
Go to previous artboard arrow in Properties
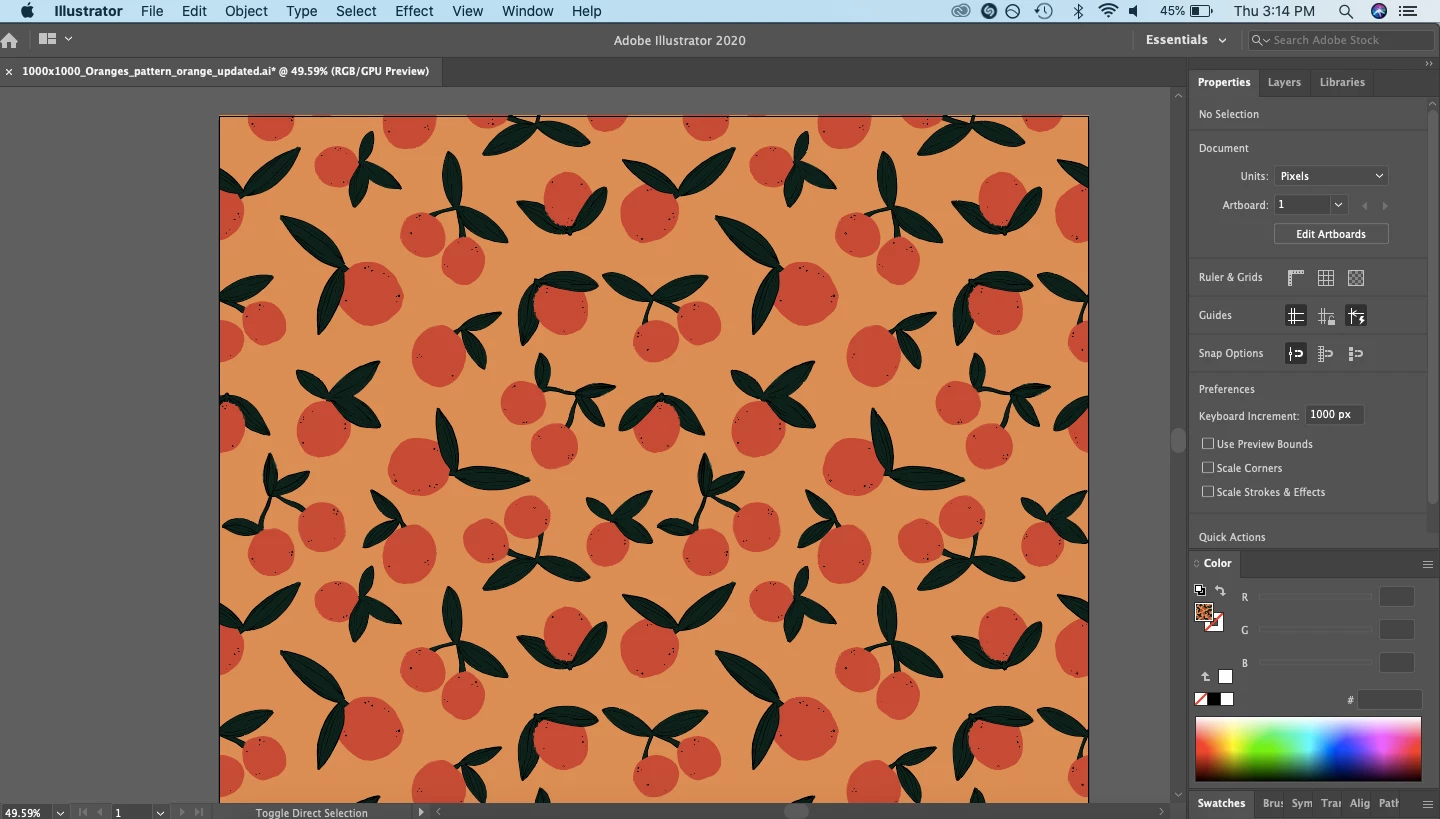(x=1364, y=205)
